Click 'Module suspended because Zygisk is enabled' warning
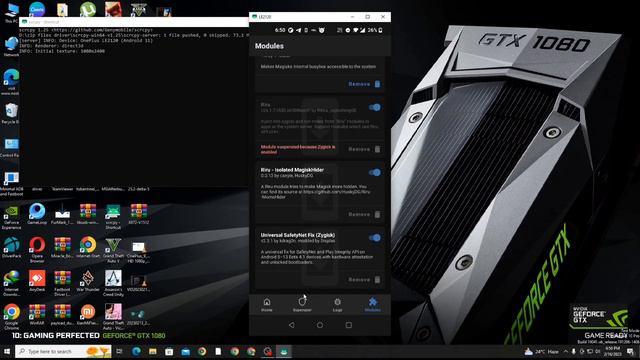 [298, 149]
